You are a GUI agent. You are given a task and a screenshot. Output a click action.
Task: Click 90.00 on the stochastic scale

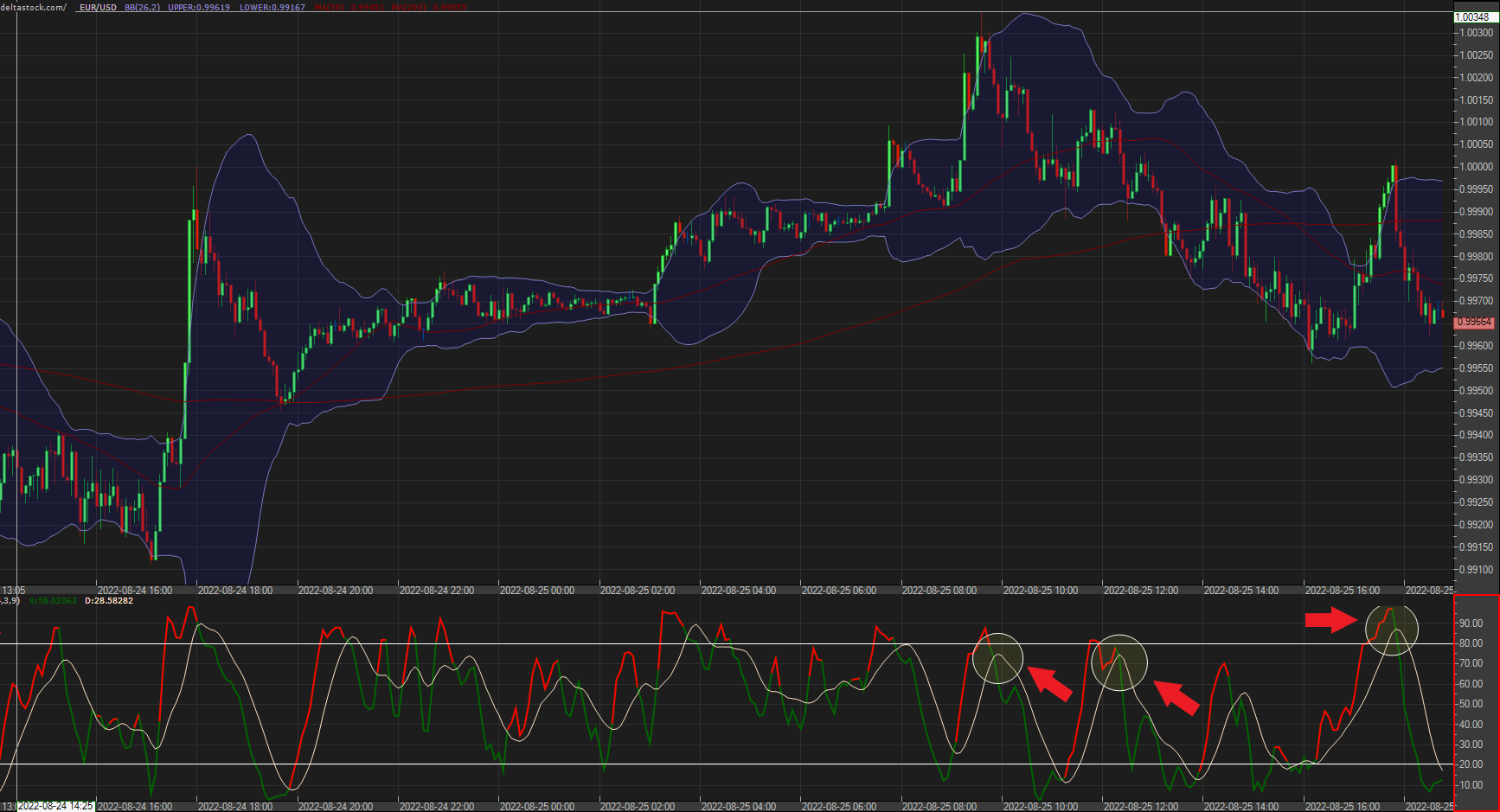1471,623
